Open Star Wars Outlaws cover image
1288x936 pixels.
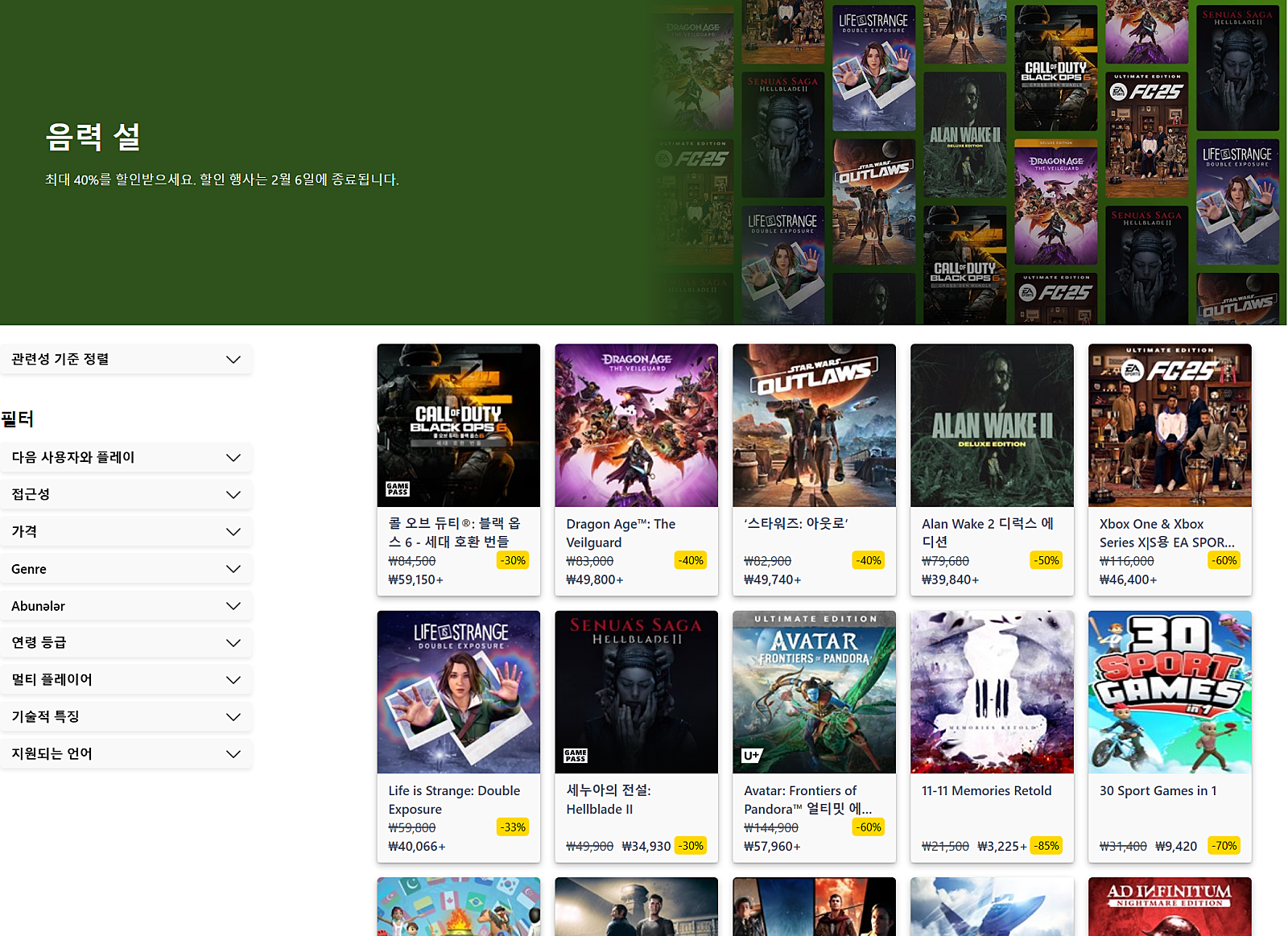pos(815,426)
